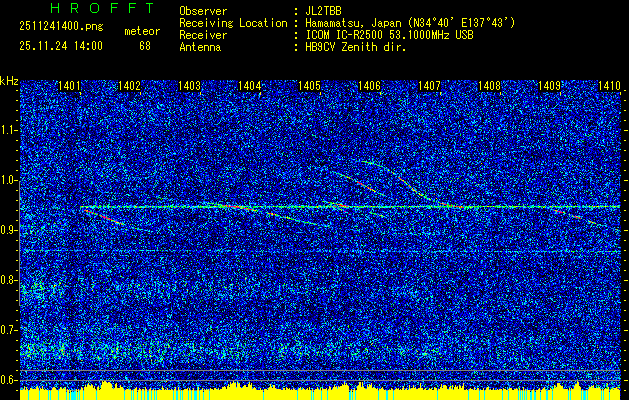Screen dimensions: 629x400
Task: Click the 1401 time marker
Action: pyautogui.click(x=70, y=87)
